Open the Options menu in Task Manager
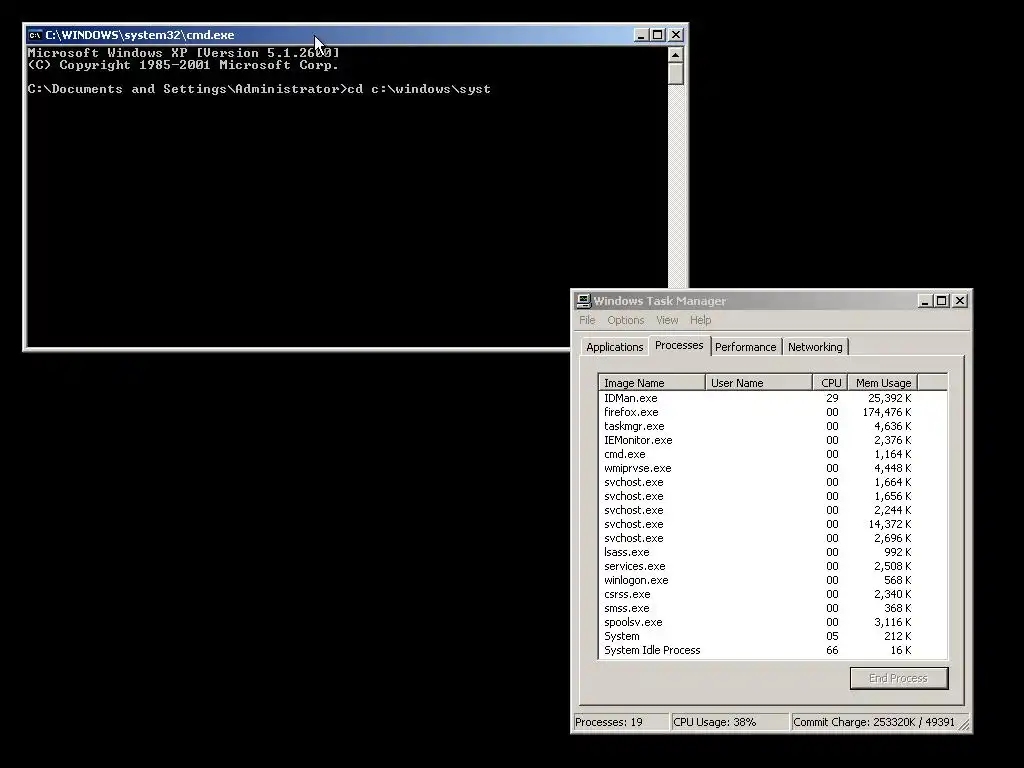The image size is (1024, 768). pos(626,320)
